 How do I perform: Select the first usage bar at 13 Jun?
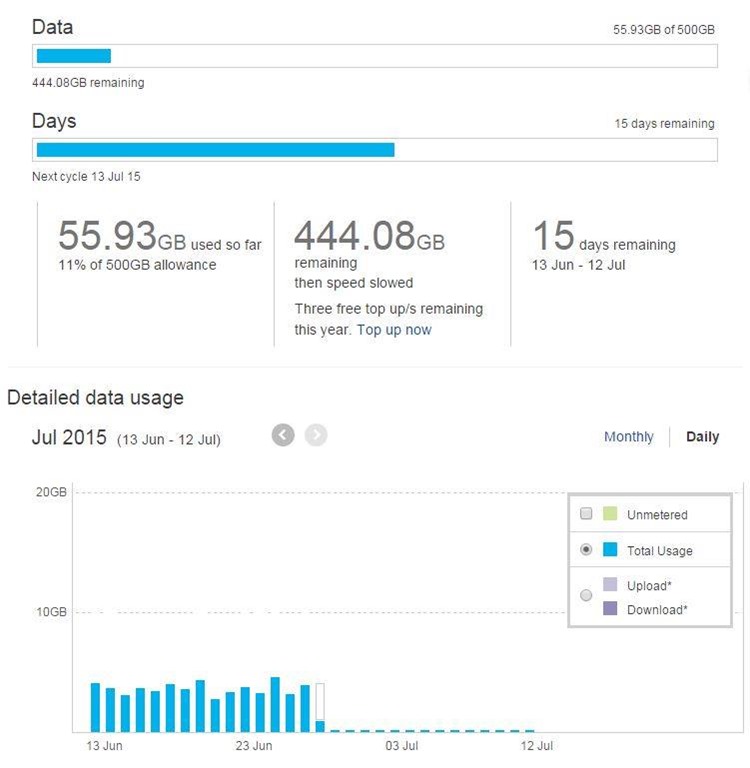(96, 707)
